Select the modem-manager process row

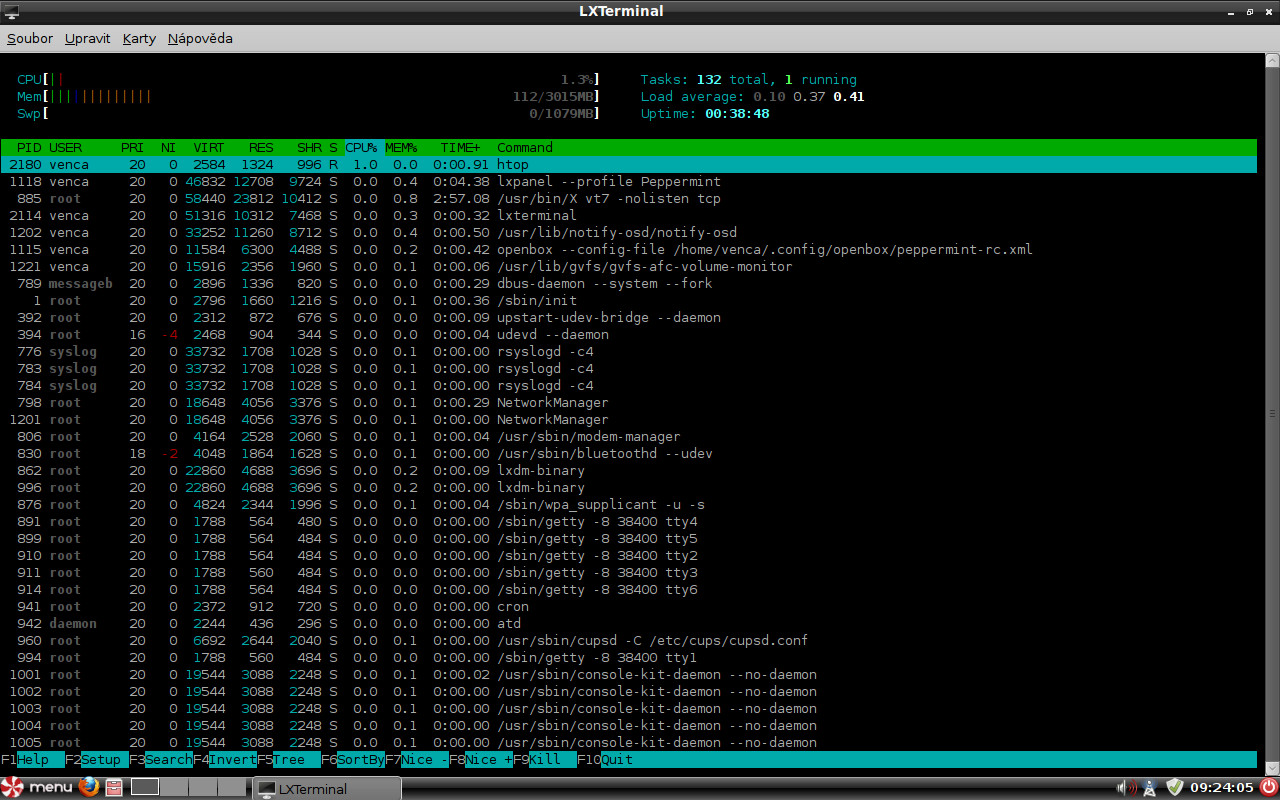(628, 436)
